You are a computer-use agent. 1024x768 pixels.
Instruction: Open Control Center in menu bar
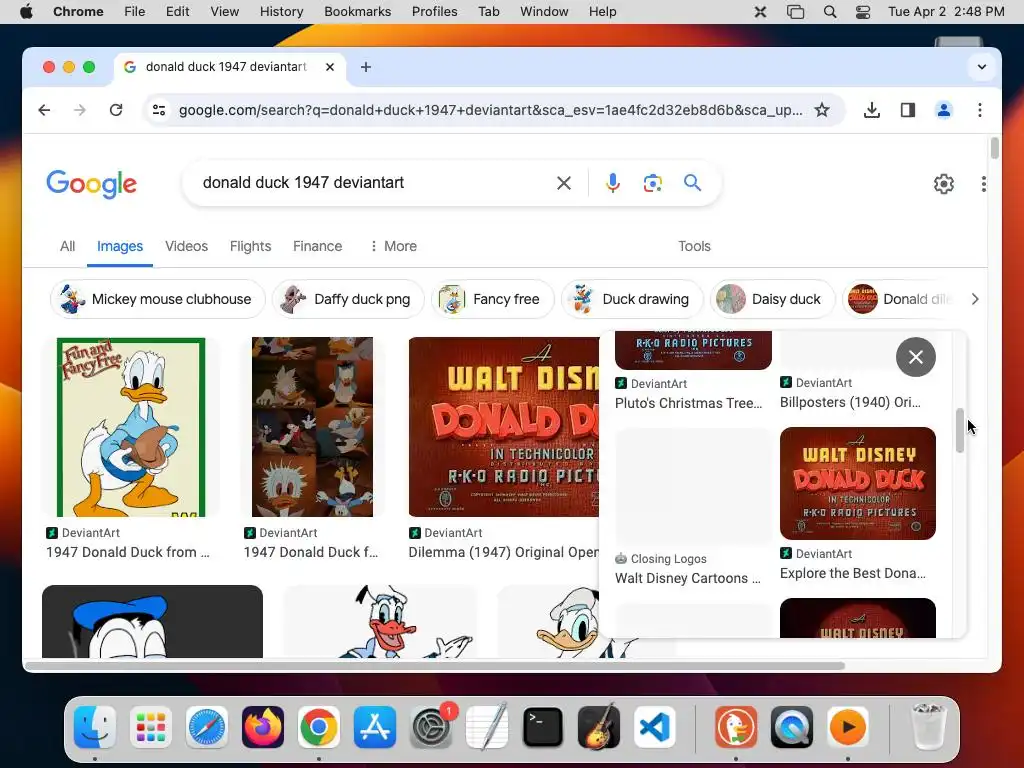coord(863,12)
